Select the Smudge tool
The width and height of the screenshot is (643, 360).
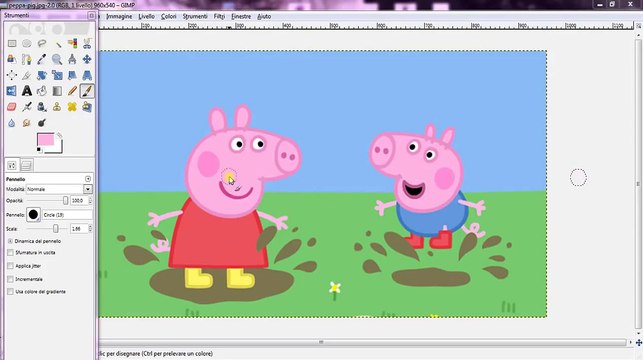tap(27, 123)
